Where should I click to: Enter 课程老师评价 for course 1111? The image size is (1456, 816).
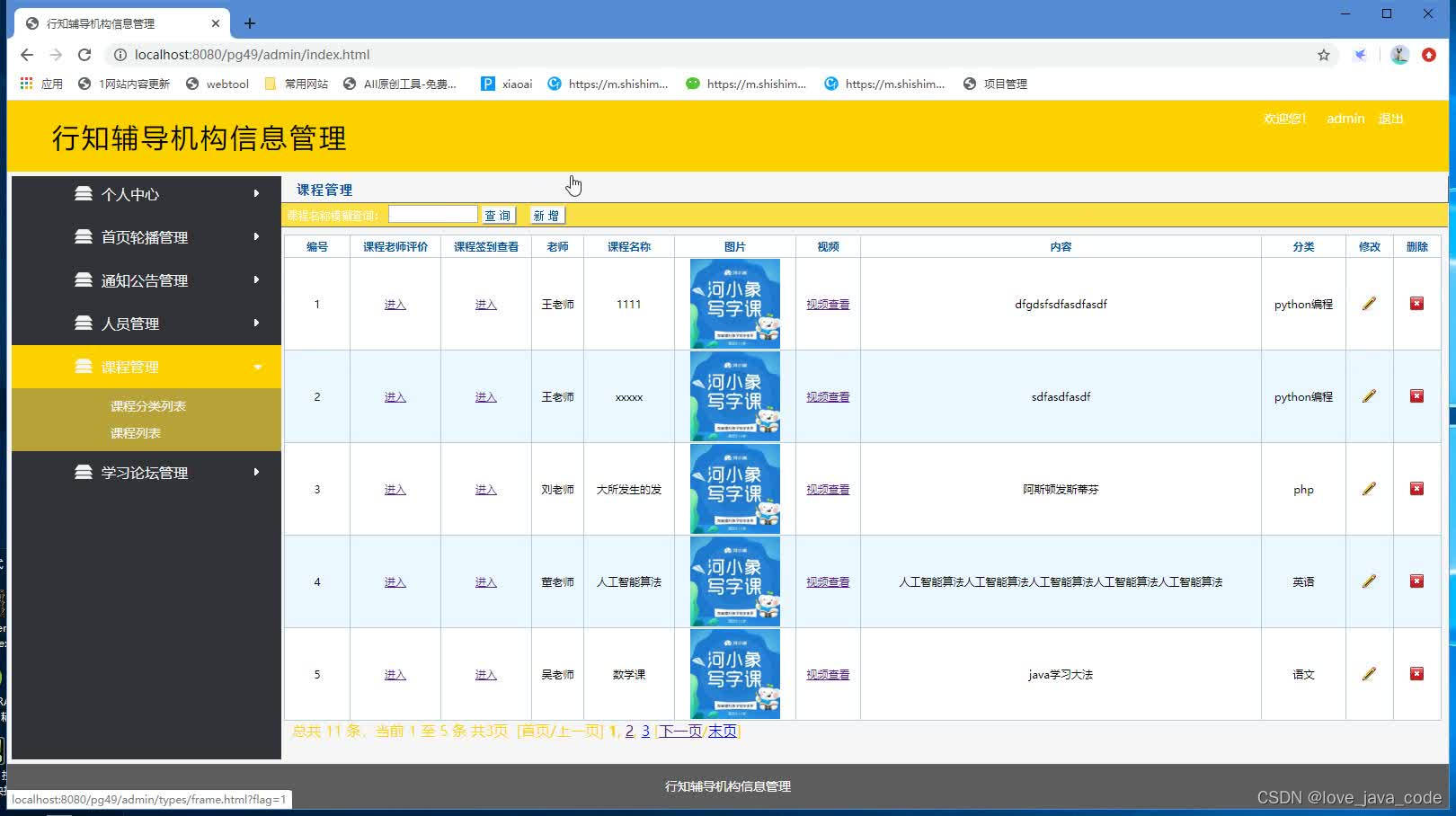pos(395,305)
